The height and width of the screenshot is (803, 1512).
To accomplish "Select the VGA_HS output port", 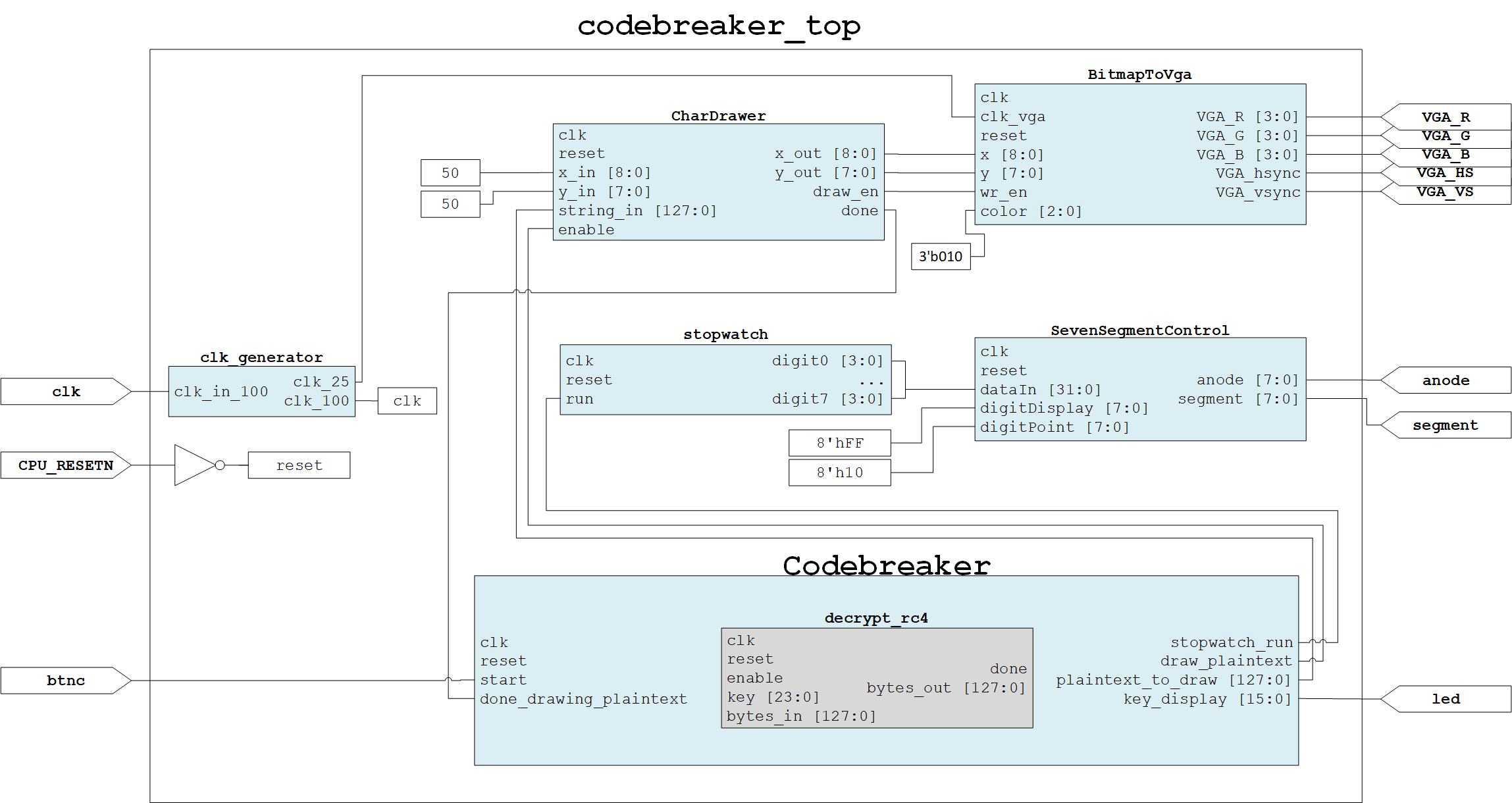I will 1446,173.
